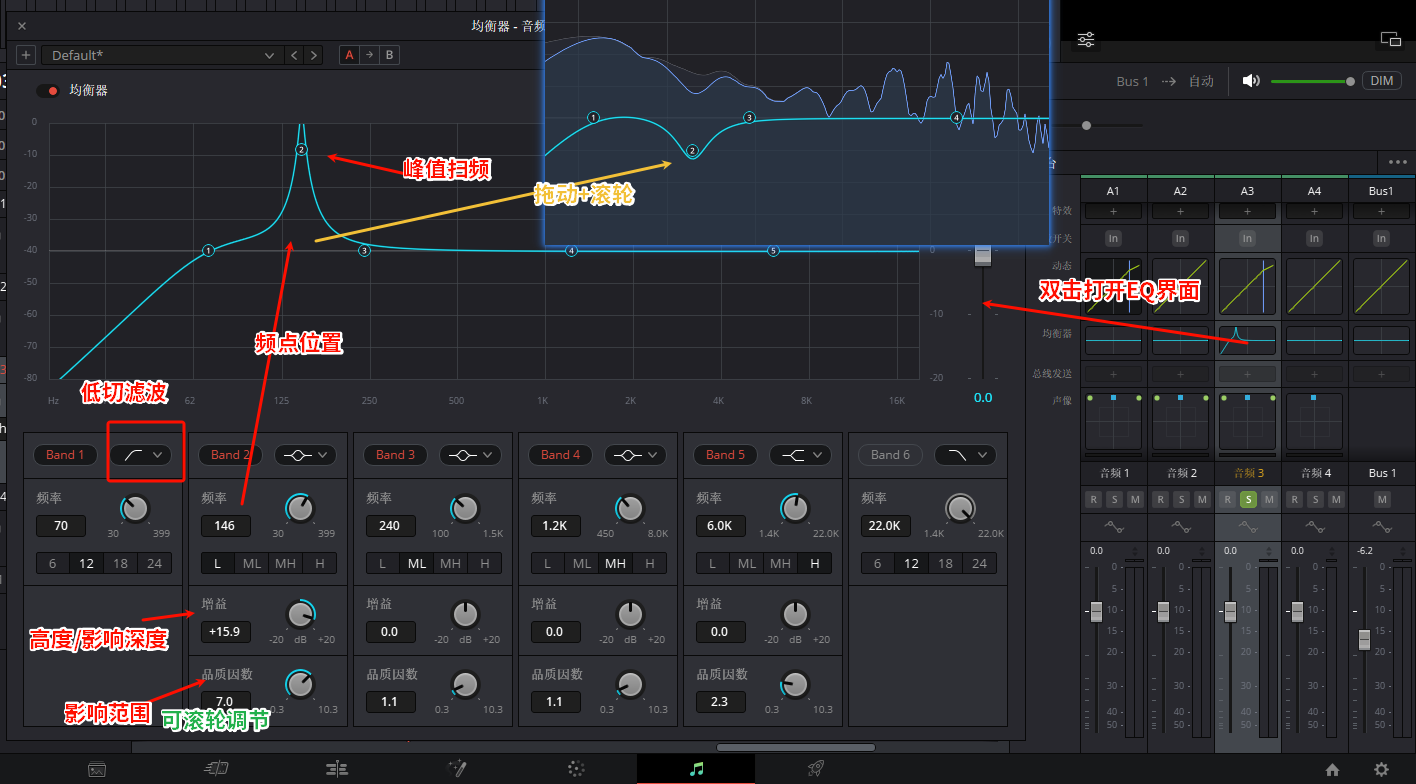
Task: Toggle Band 3 on or off
Action: tap(396, 454)
